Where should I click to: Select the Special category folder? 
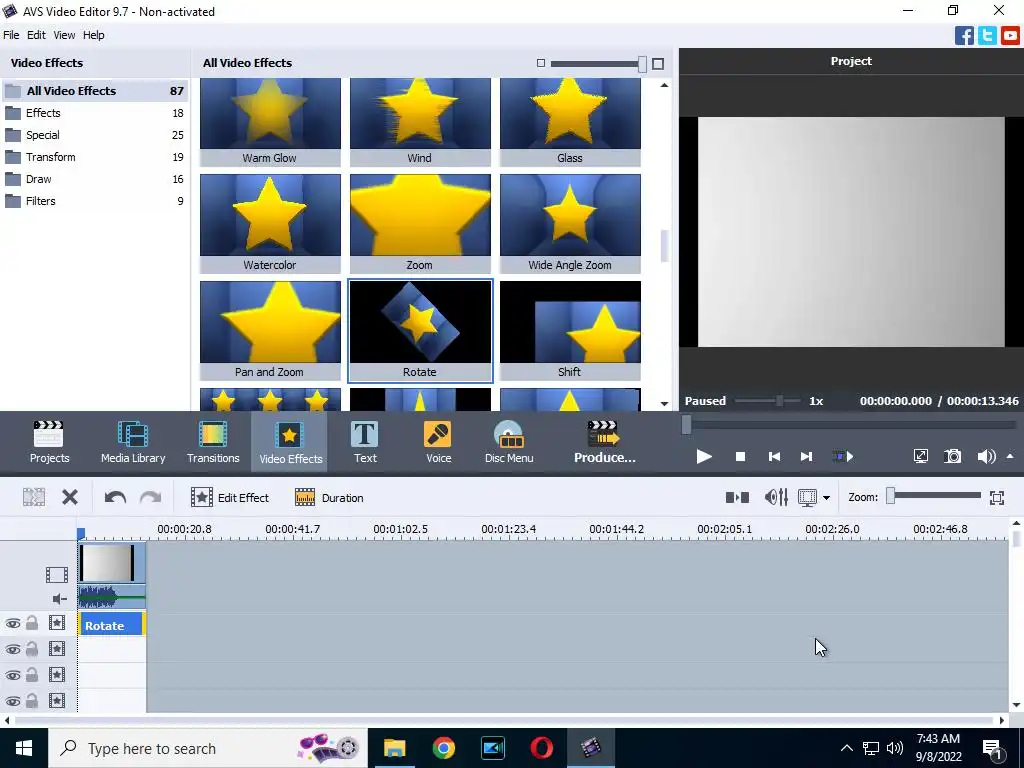click(95, 135)
